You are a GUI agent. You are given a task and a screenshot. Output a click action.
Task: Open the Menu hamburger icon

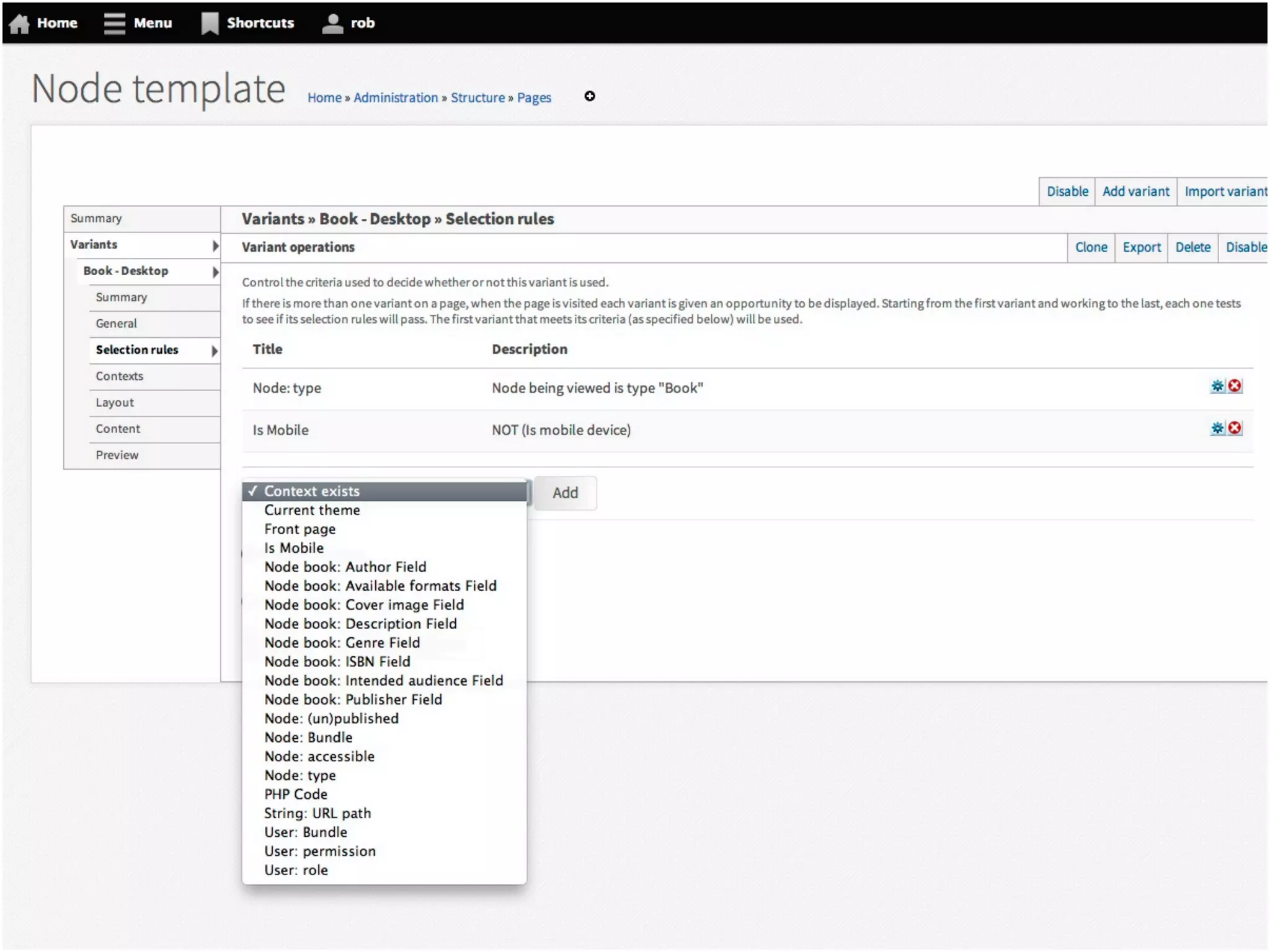pos(114,24)
